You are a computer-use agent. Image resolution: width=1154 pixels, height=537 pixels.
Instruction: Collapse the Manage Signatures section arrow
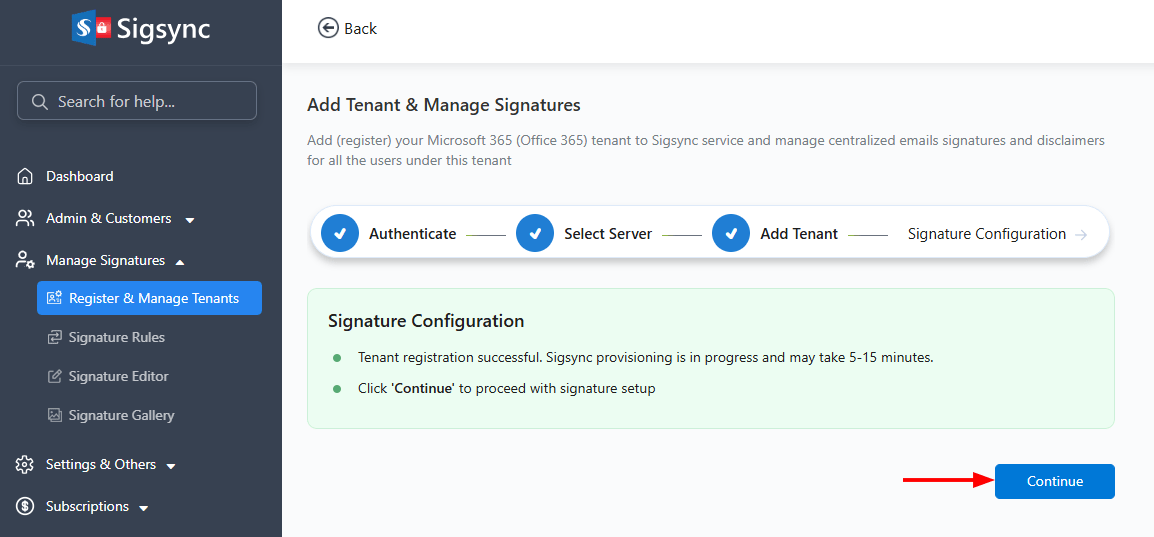pyautogui.click(x=180, y=262)
